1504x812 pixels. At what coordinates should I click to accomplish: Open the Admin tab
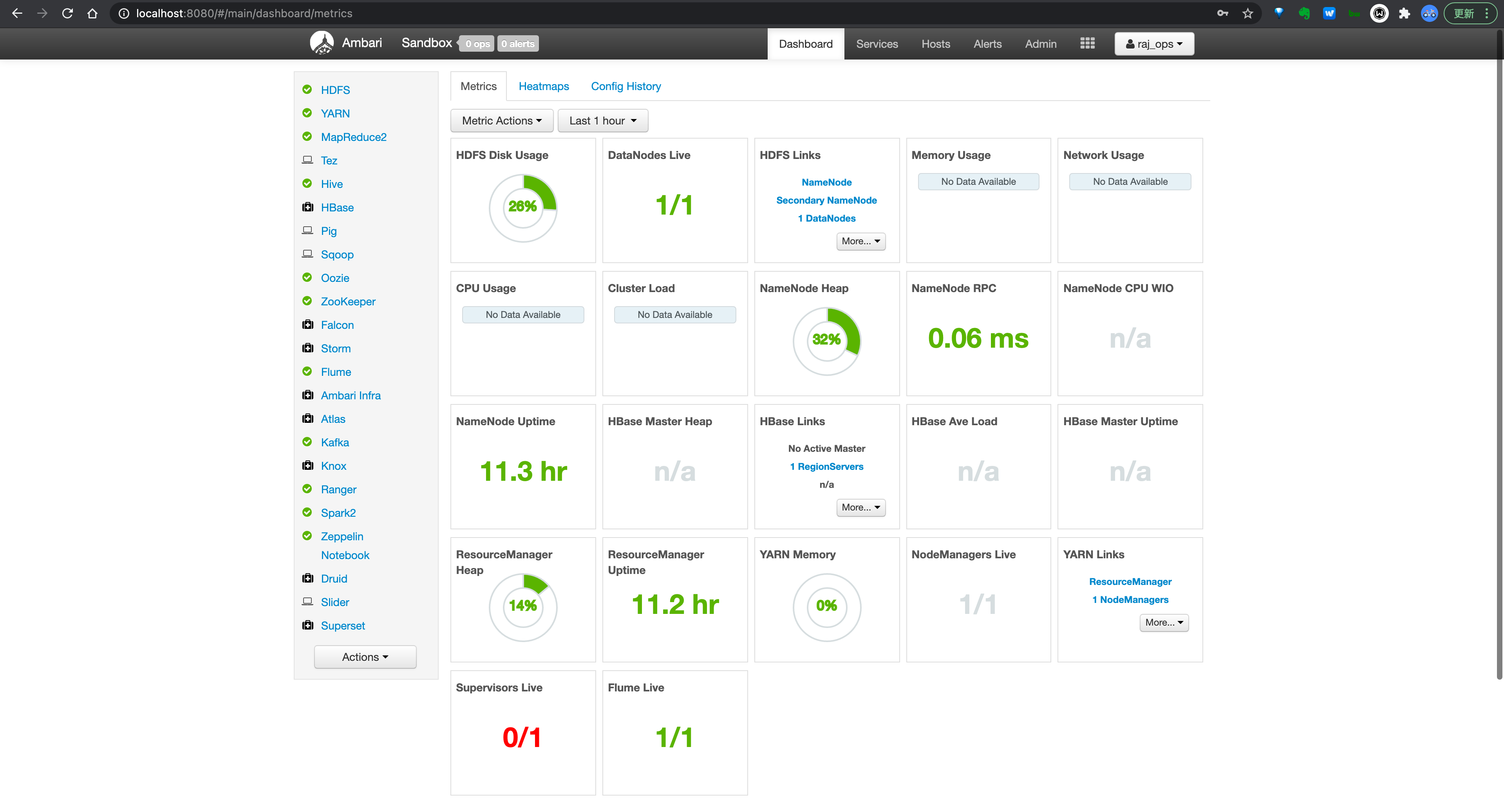pos(1040,44)
